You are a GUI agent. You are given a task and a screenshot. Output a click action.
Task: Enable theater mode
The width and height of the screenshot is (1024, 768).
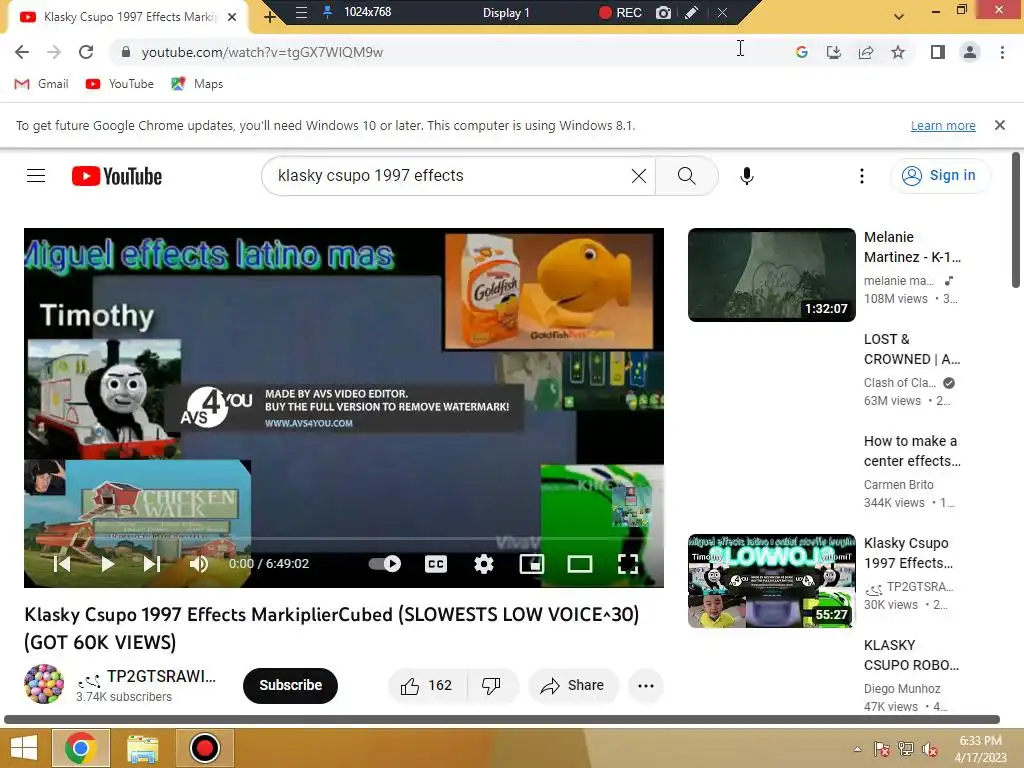click(579, 564)
